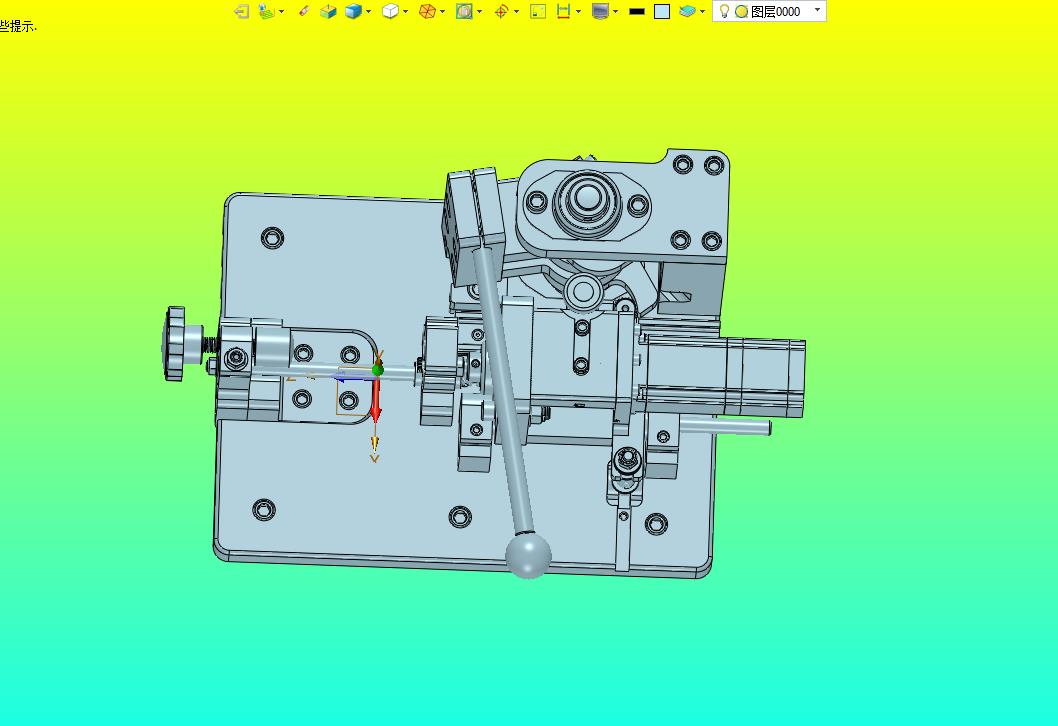Select the green origin point of the triad
The width and height of the screenshot is (1058, 726).
pos(378,370)
